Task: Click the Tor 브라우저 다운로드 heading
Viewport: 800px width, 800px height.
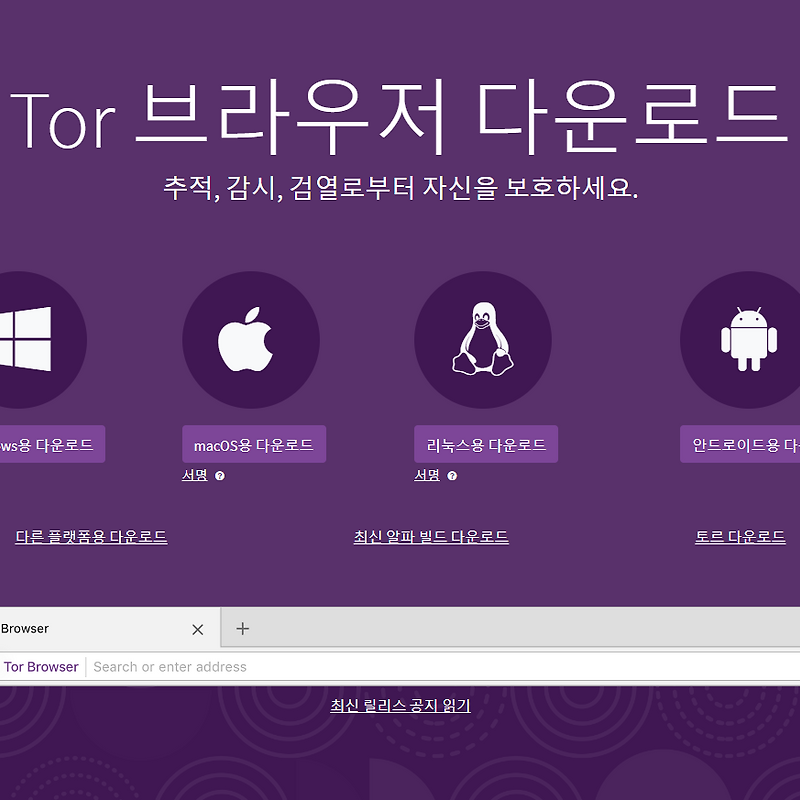Action: point(400,117)
